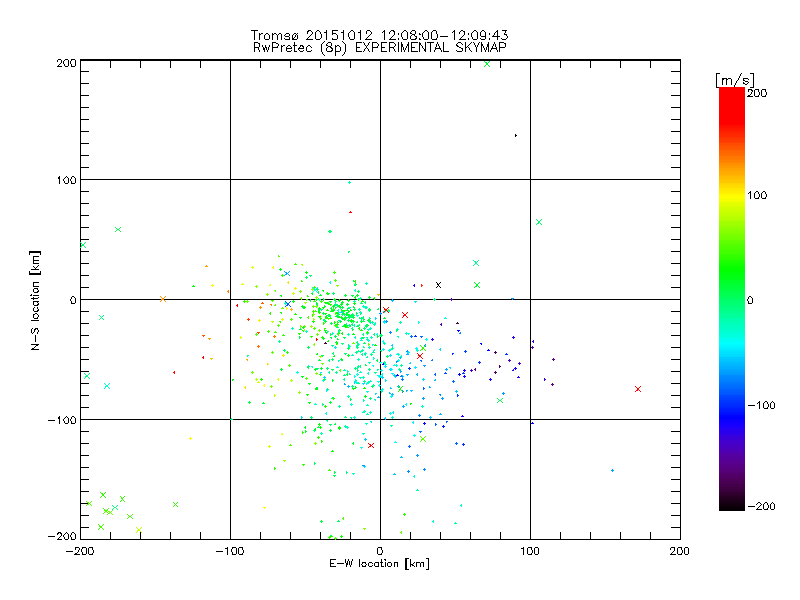Click the colorbar scale label '0'
Image resolution: width=800 pixels, height=600 pixels.
[750, 300]
